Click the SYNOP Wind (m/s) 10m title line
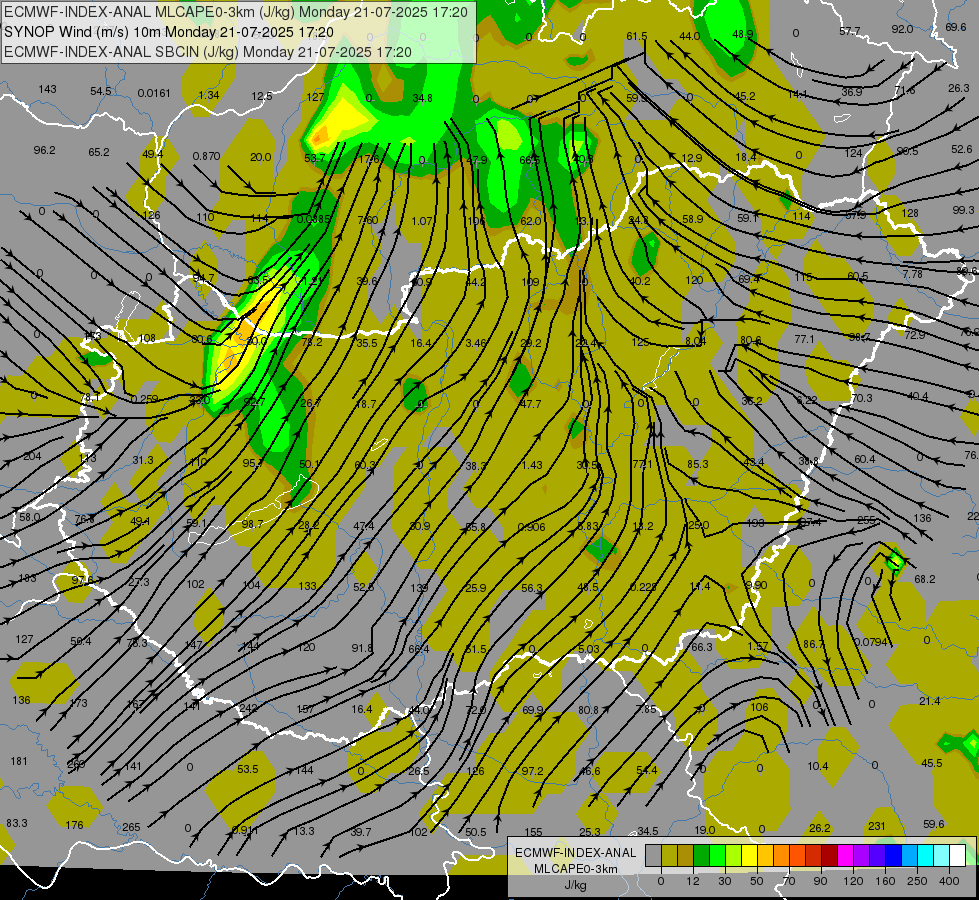Image resolution: width=979 pixels, height=900 pixels. point(169,32)
